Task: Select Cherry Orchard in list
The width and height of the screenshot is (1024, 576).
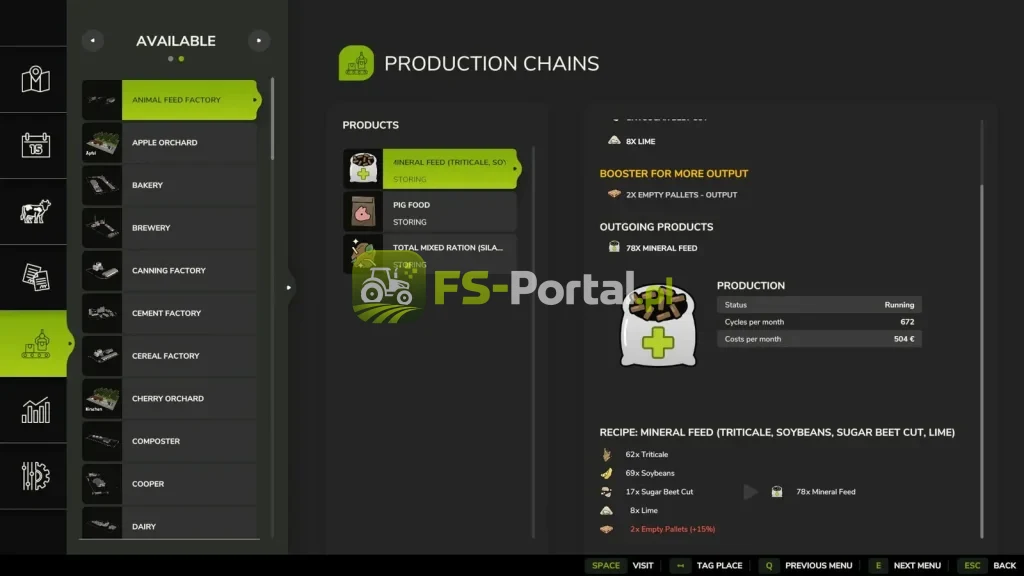Action: tap(170, 398)
